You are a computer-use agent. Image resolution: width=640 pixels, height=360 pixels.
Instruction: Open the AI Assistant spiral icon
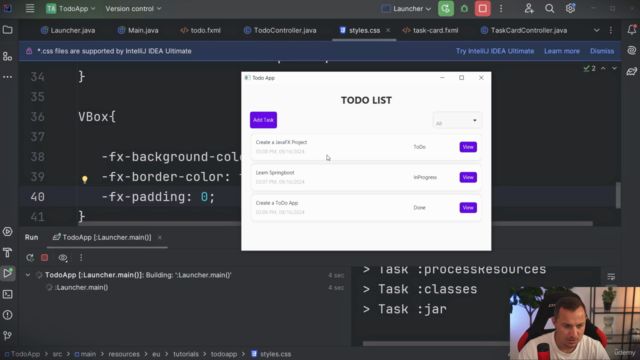pyautogui.click(x=631, y=50)
